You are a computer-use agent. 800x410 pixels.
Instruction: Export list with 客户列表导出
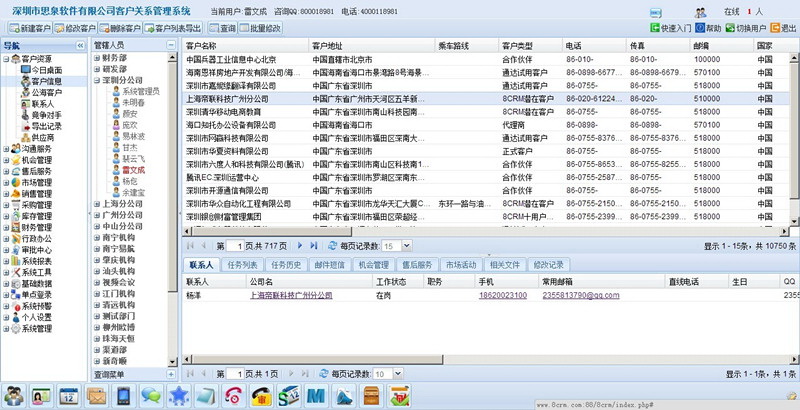coord(173,28)
